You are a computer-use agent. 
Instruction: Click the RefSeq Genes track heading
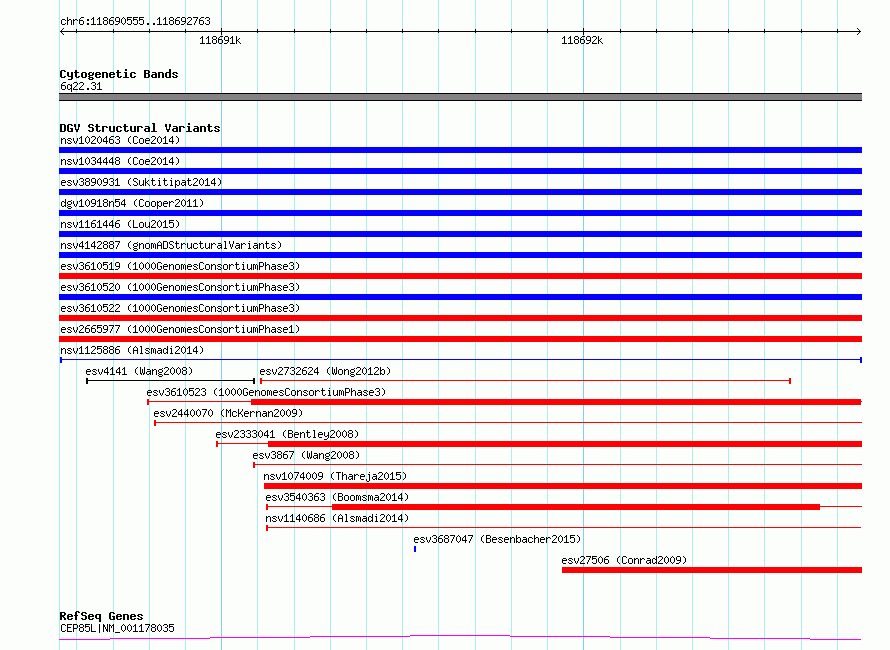[x=101, y=616]
